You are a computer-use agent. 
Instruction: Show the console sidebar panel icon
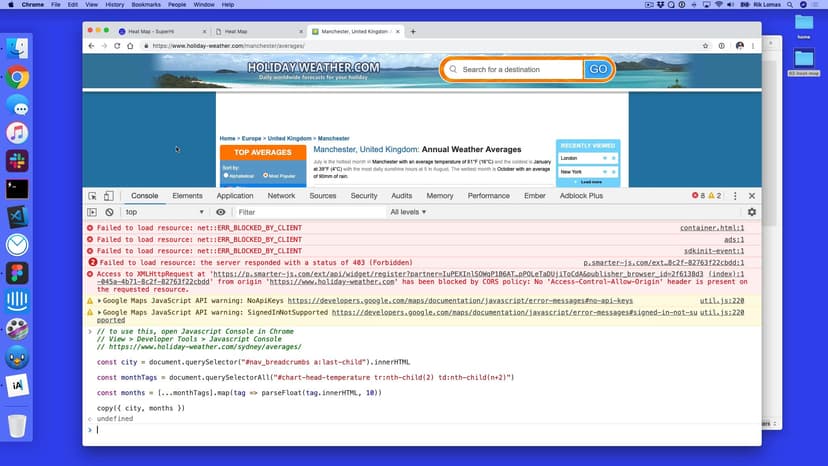pos(92,212)
